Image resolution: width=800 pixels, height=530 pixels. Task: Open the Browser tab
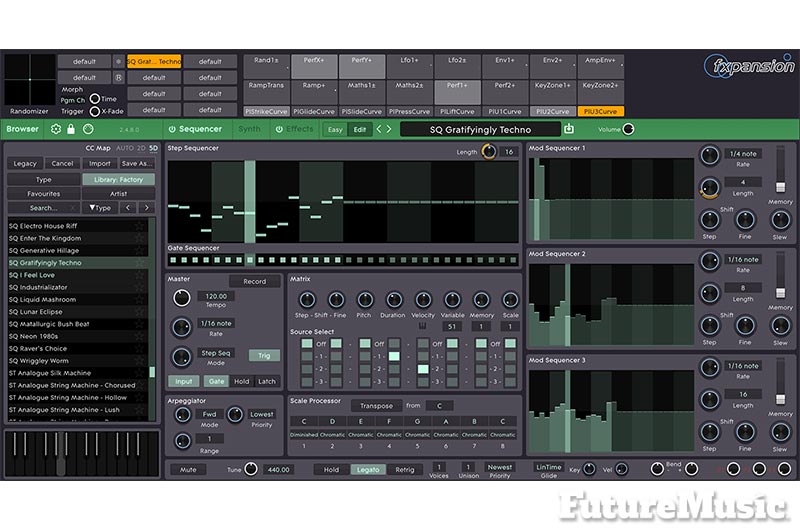22,129
